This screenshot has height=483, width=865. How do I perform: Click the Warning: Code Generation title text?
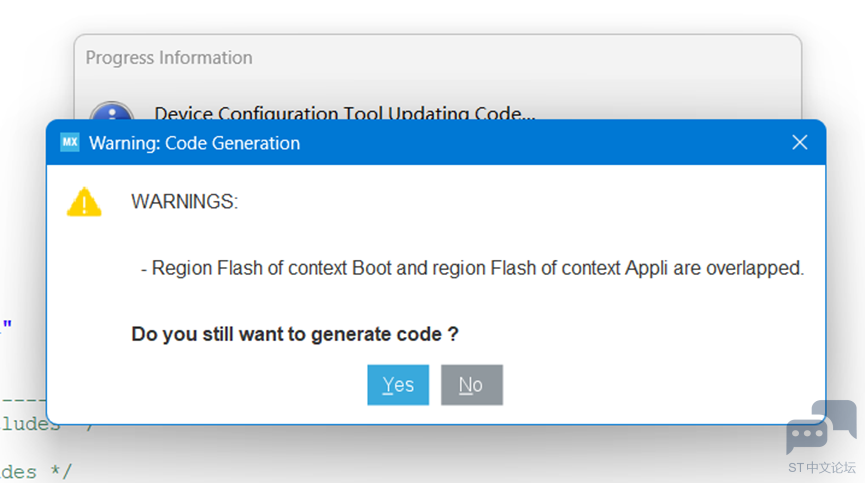coord(194,143)
